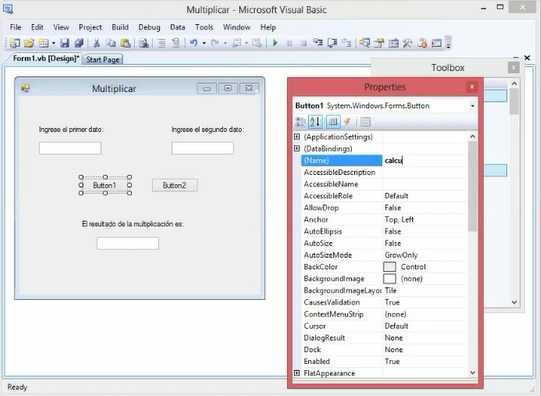This screenshot has width=541, height=396.
Task: Click the second dato text box
Action: pyautogui.click(x=203, y=148)
